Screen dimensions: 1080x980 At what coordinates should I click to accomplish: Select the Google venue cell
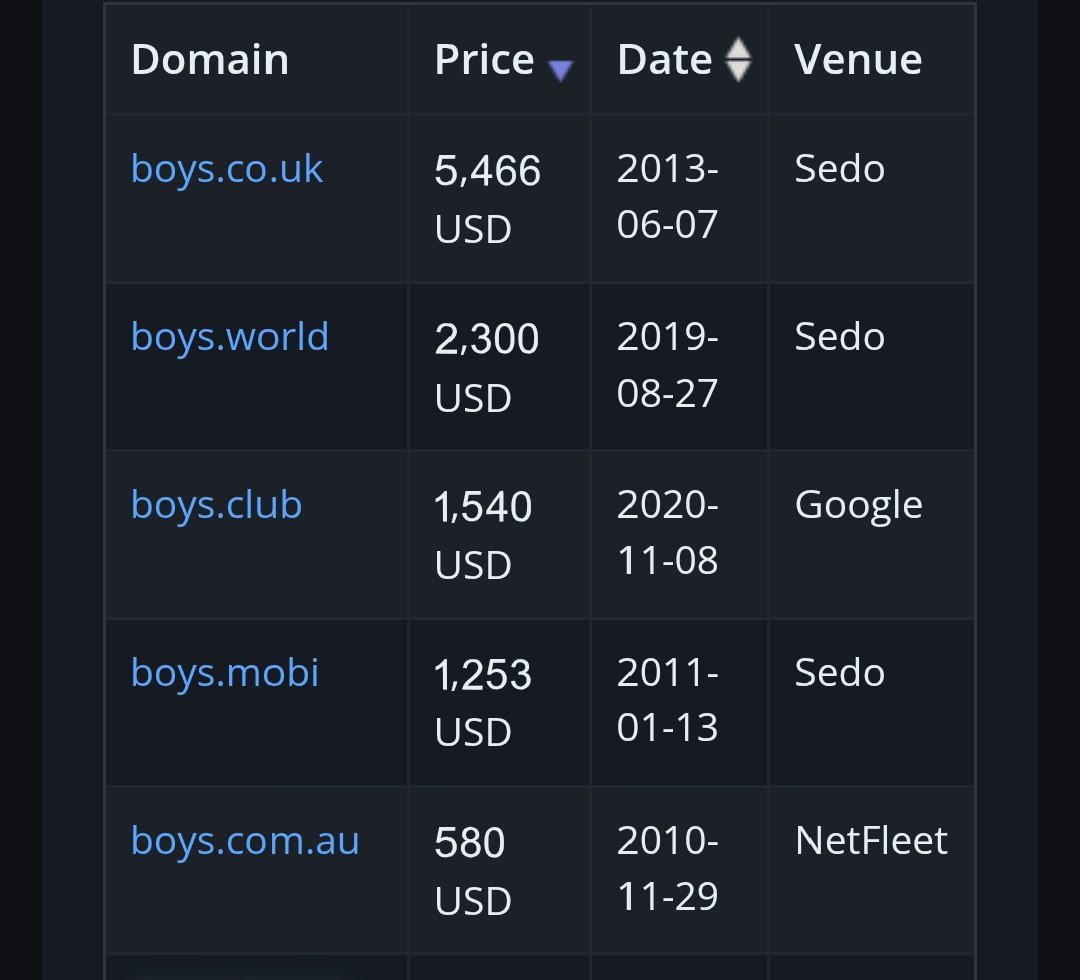871,534
